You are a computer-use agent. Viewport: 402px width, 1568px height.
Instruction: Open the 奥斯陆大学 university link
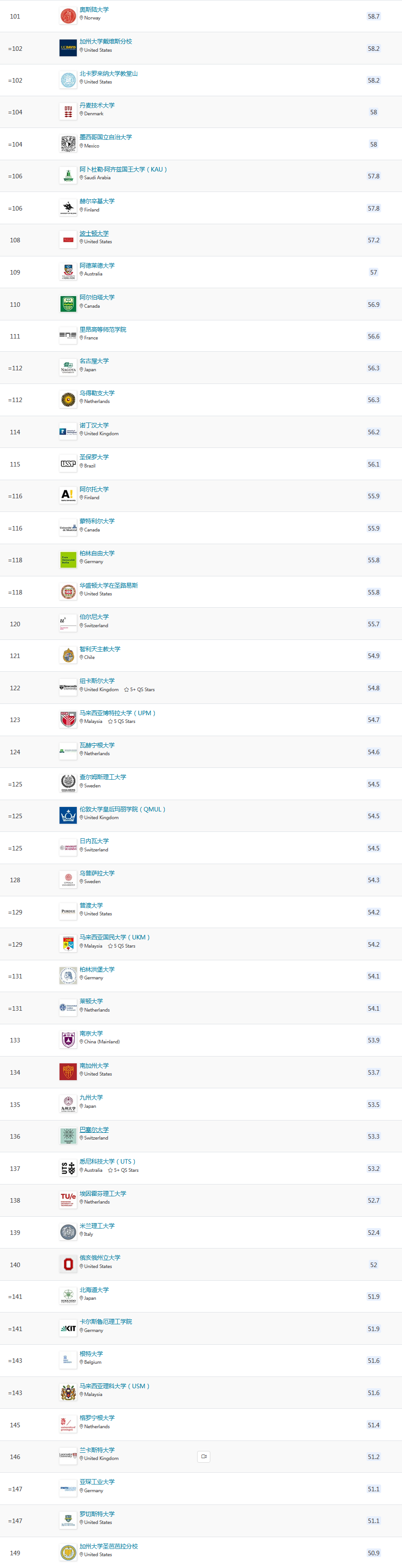(x=94, y=10)
